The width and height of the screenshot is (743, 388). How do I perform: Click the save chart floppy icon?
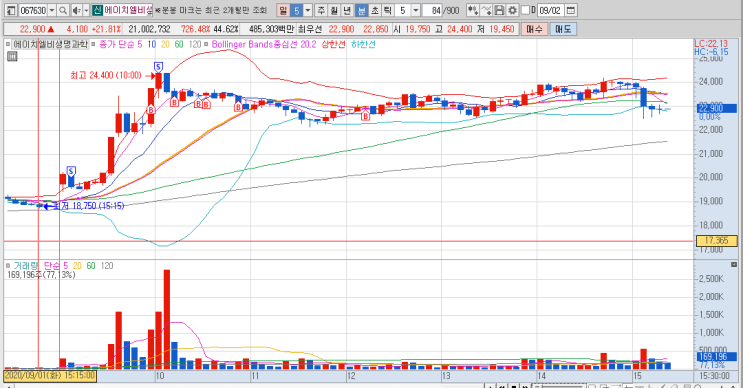click(499, 10)
